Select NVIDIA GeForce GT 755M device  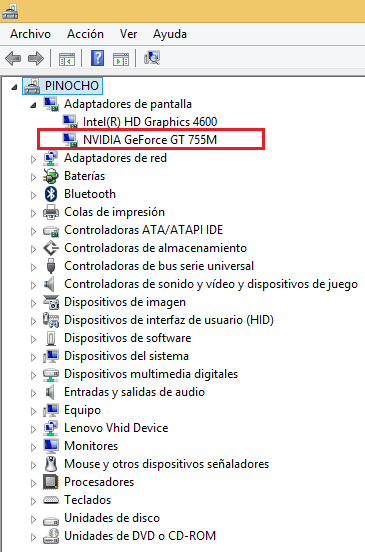(x=150, y=140)
